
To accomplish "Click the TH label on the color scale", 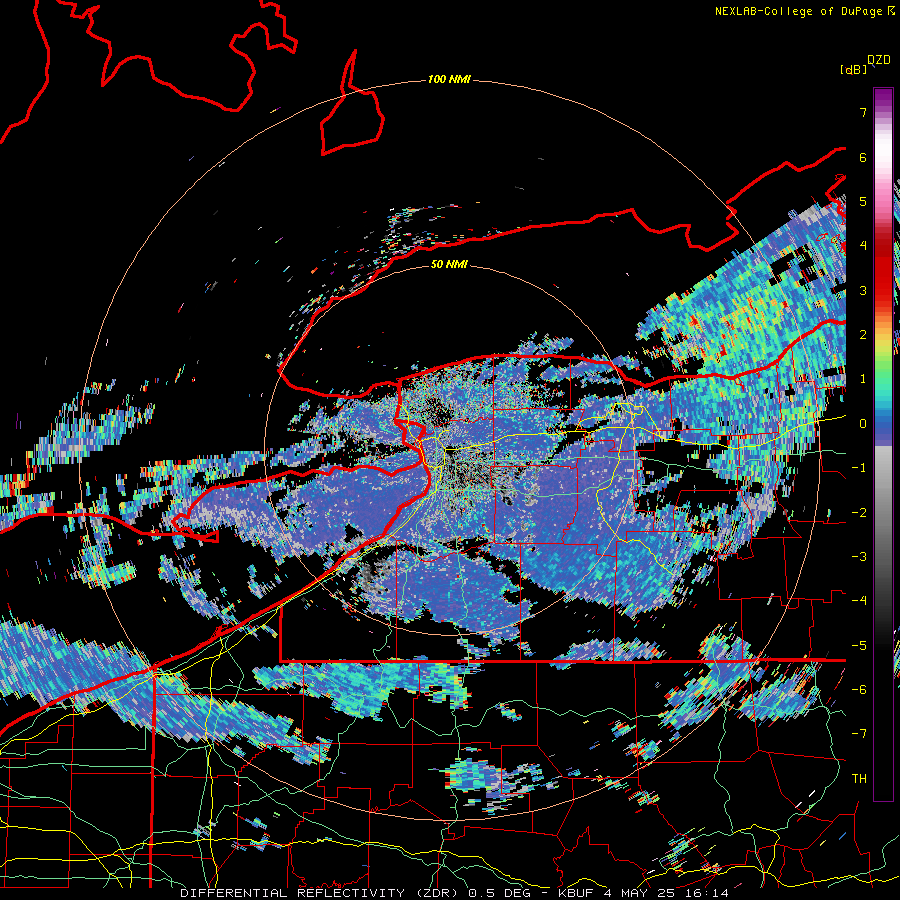I will pos(859,779).
